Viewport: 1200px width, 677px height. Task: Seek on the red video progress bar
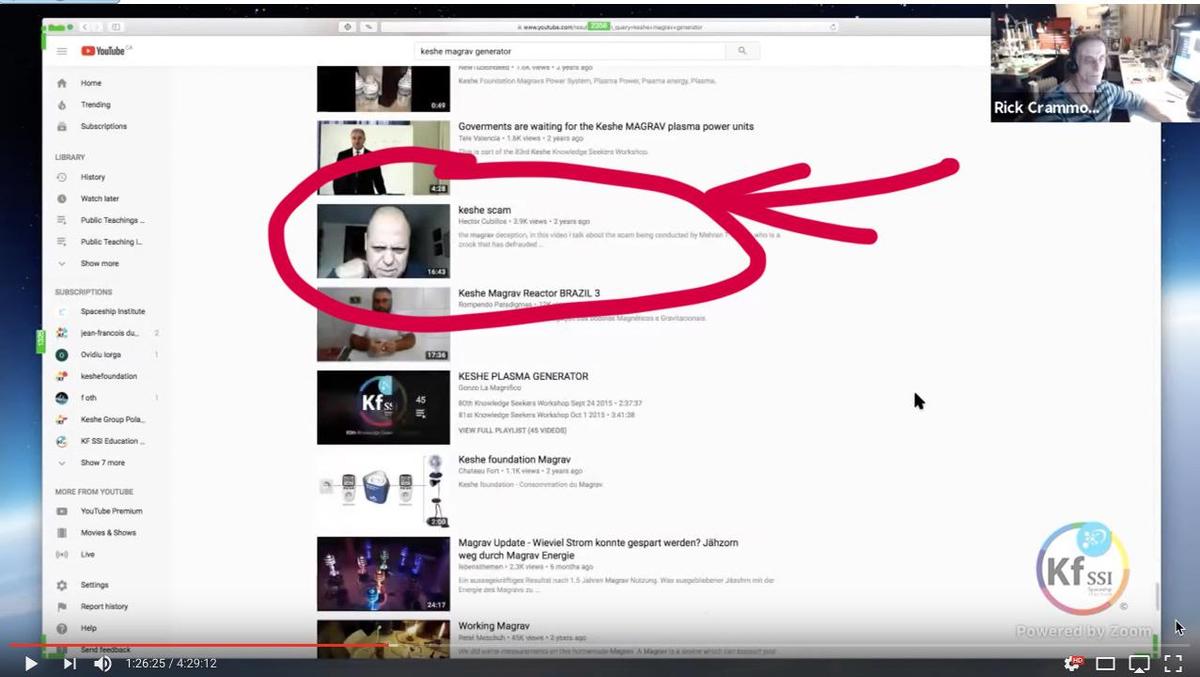click(600, 645)
